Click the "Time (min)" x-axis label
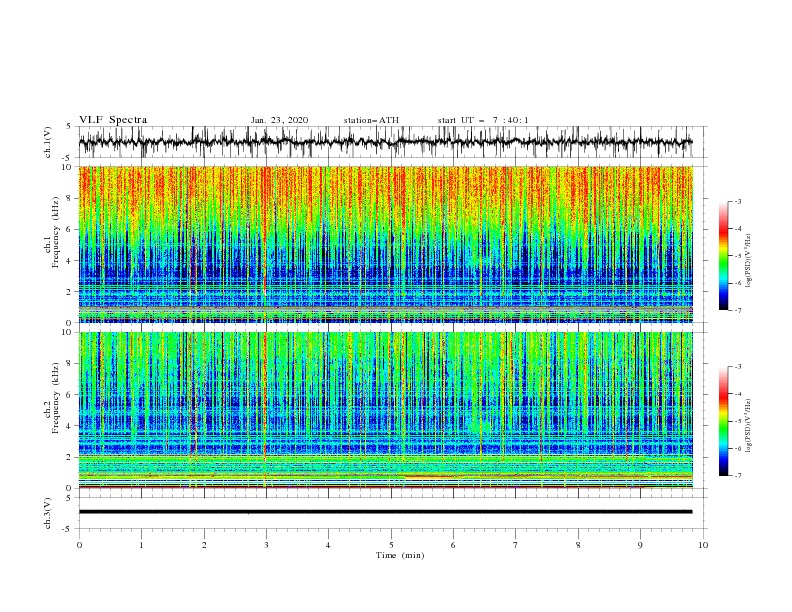The height and width of the screenshot is (612, 792). pos(400,555)
